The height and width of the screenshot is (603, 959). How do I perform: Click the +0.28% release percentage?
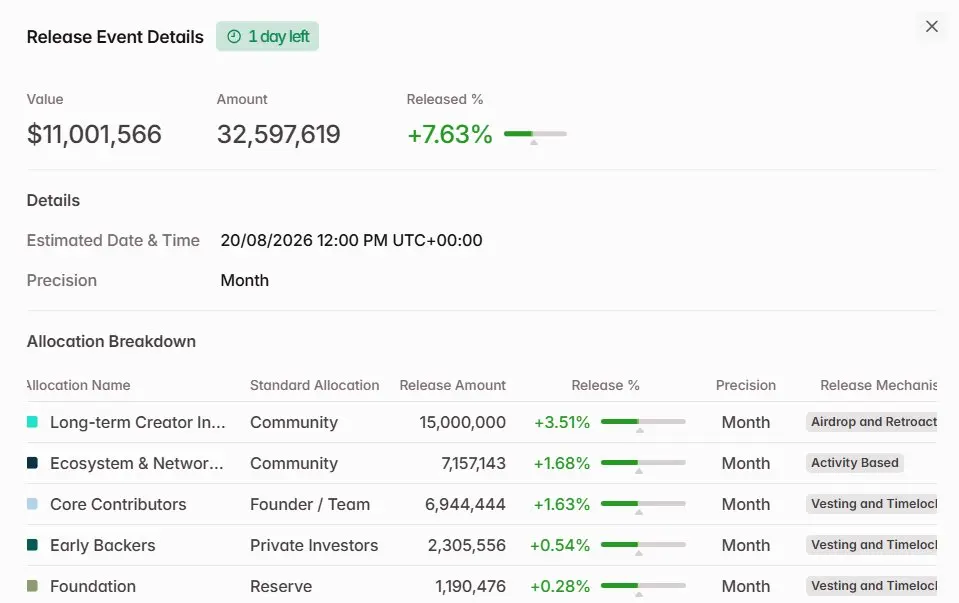(x=560, y=586)
